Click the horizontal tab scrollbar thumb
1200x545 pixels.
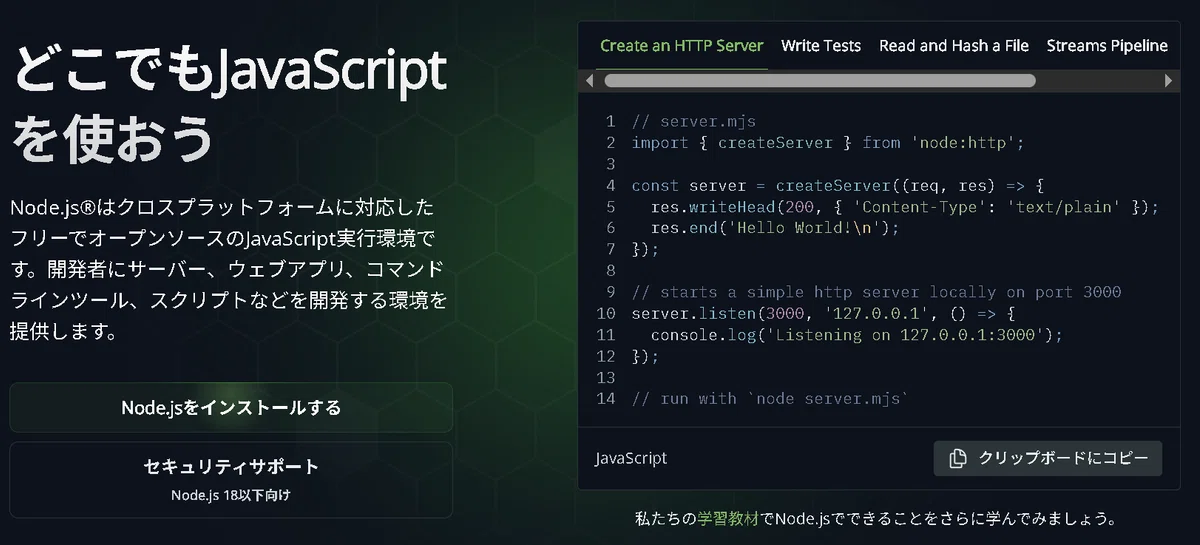(x=820, y=81)
